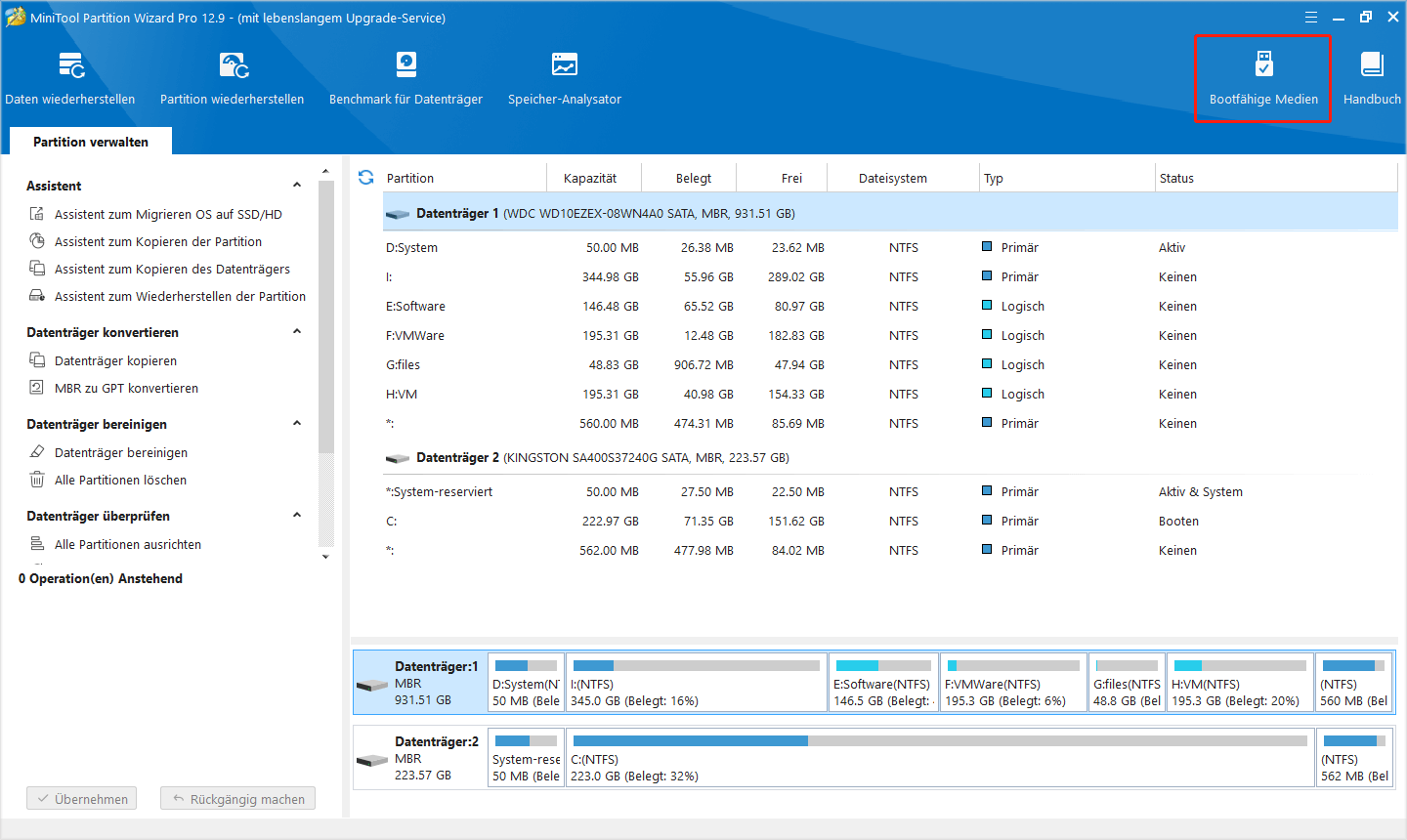
Task: Click Datenträger bereinigen eraser icon
Action: [37, 452]
